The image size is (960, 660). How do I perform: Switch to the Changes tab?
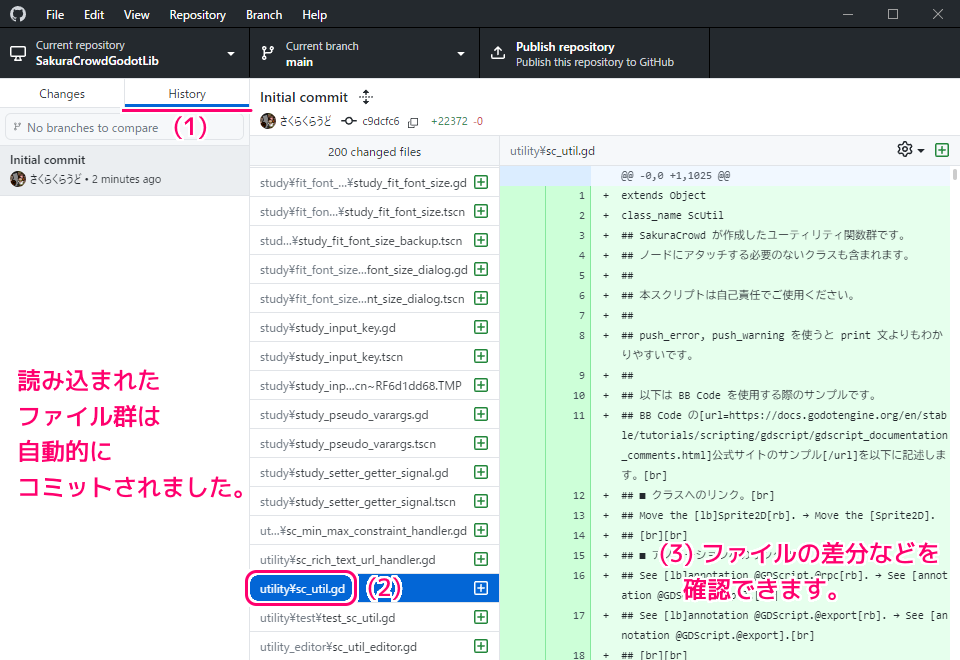coord(62,94)
